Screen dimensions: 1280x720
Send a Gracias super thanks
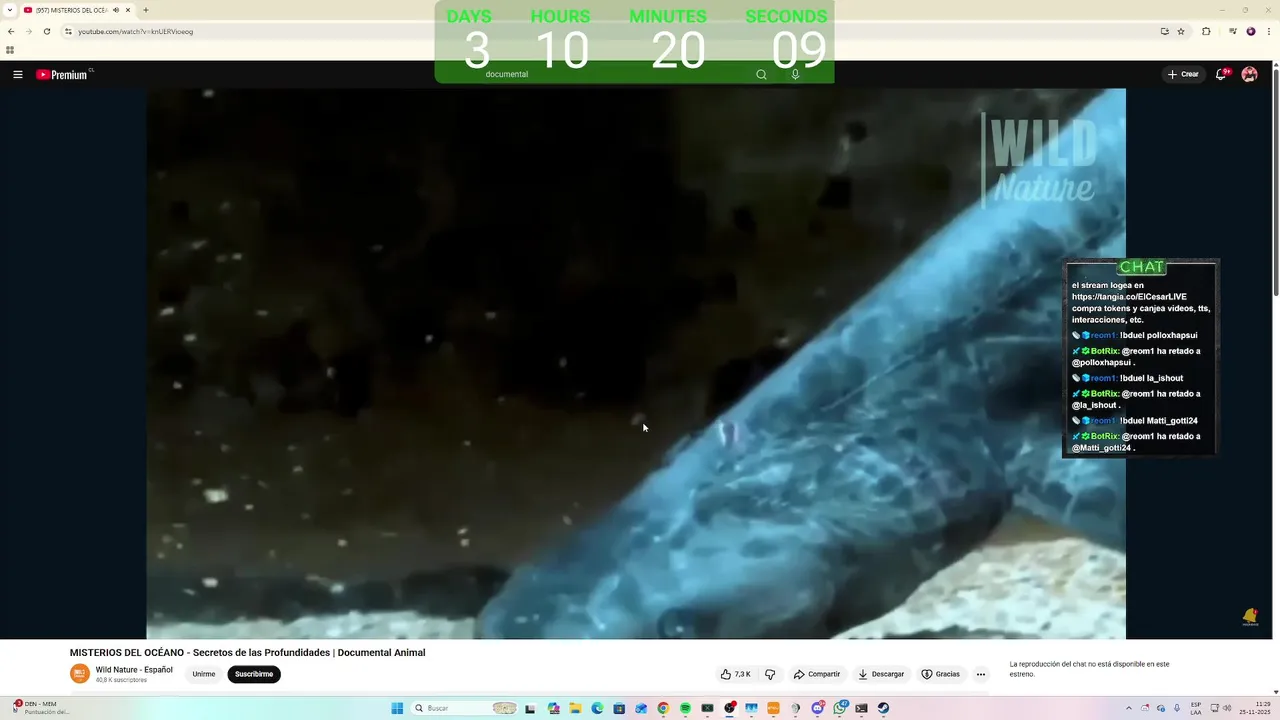point(940,674)
